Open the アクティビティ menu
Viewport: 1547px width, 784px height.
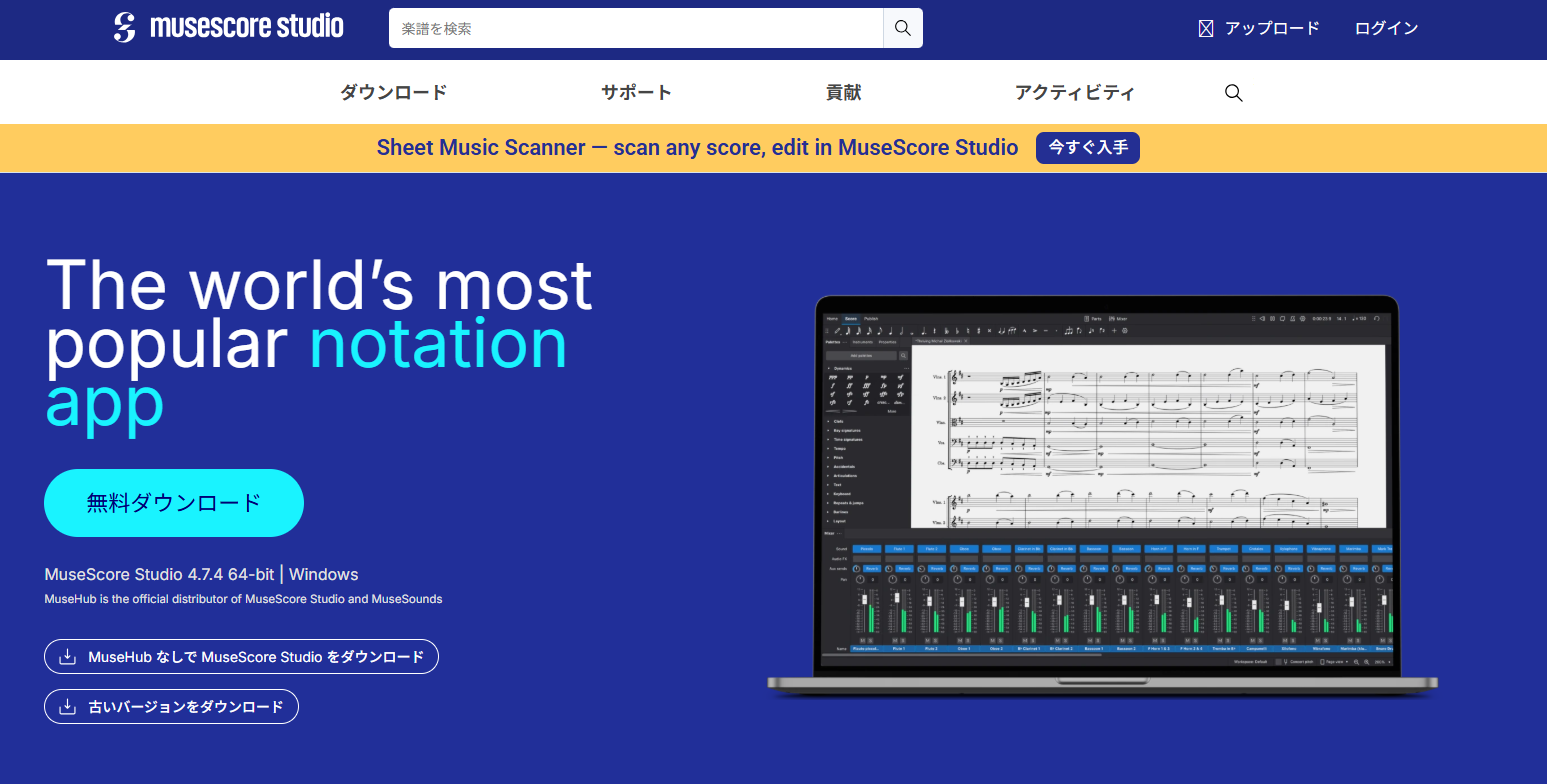tap(1075, 93)
